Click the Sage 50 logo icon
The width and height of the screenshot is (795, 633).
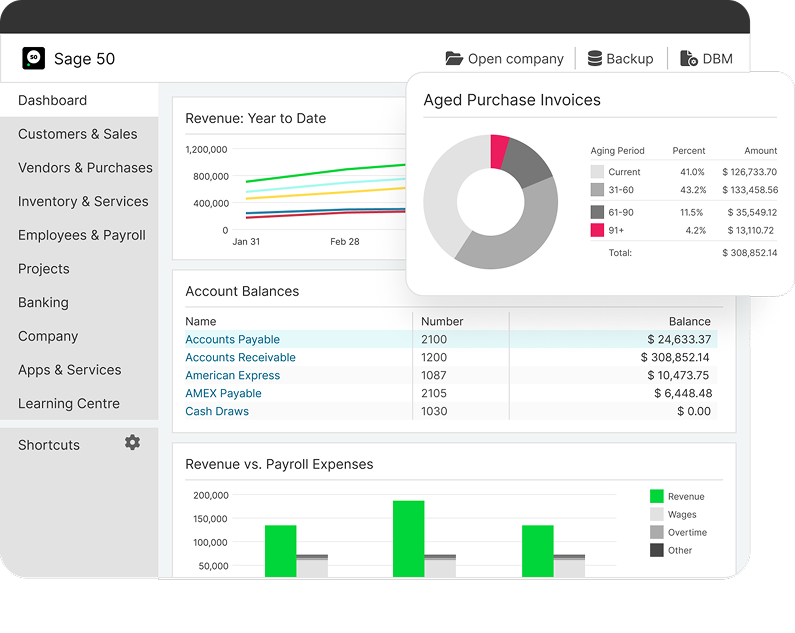tap(34, 58)
